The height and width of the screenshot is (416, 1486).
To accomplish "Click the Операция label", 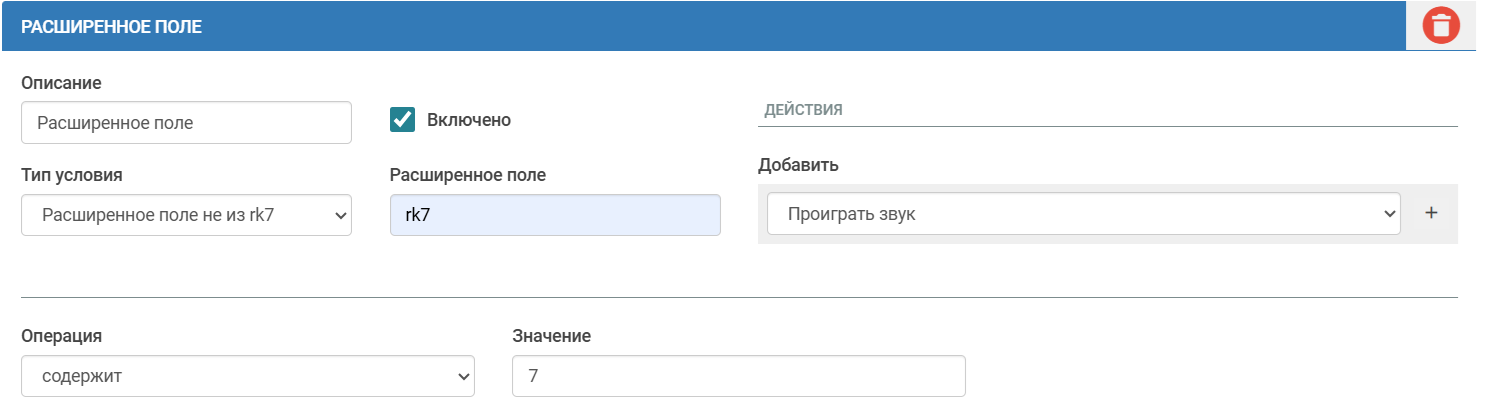I will [x=61, y=336].
